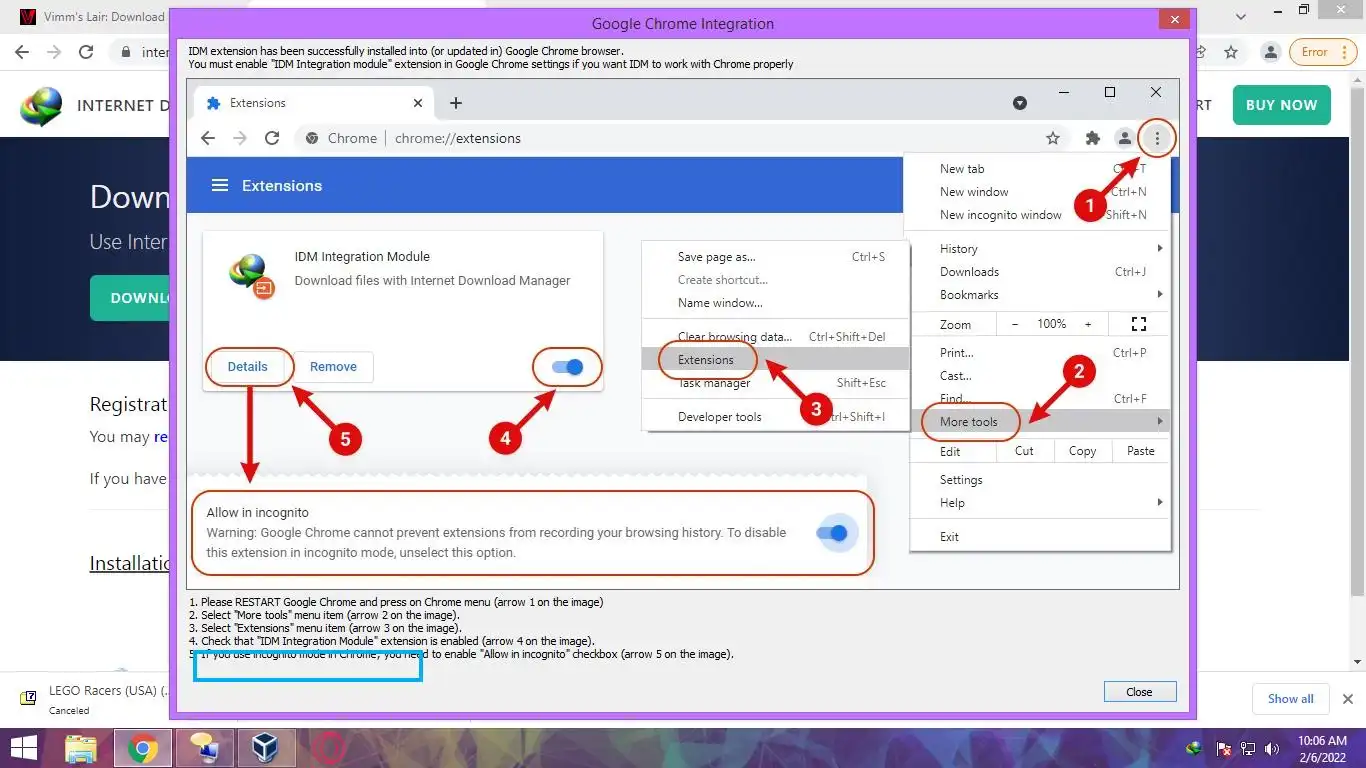Viewport: 1366px width, 768px height.
Task: Click Chrome's back arrow behind the dialog
Action: (x=22, y=52)
